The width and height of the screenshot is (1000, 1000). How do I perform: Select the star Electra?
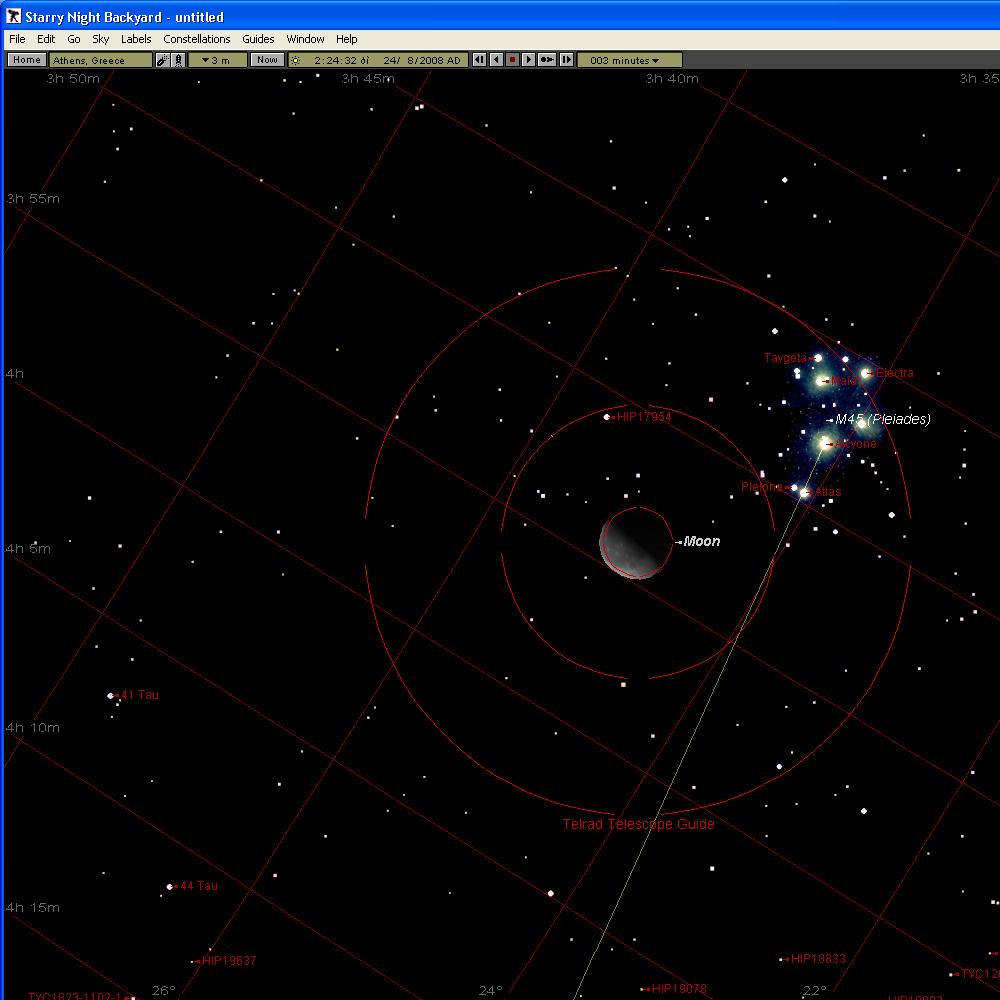click(865, 373)
